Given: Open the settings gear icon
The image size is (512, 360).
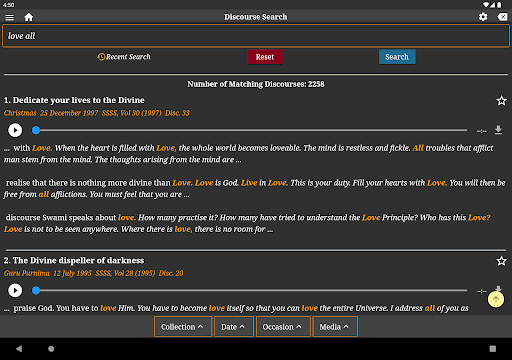Looking at the screenshot, I should tap(483, 17).
